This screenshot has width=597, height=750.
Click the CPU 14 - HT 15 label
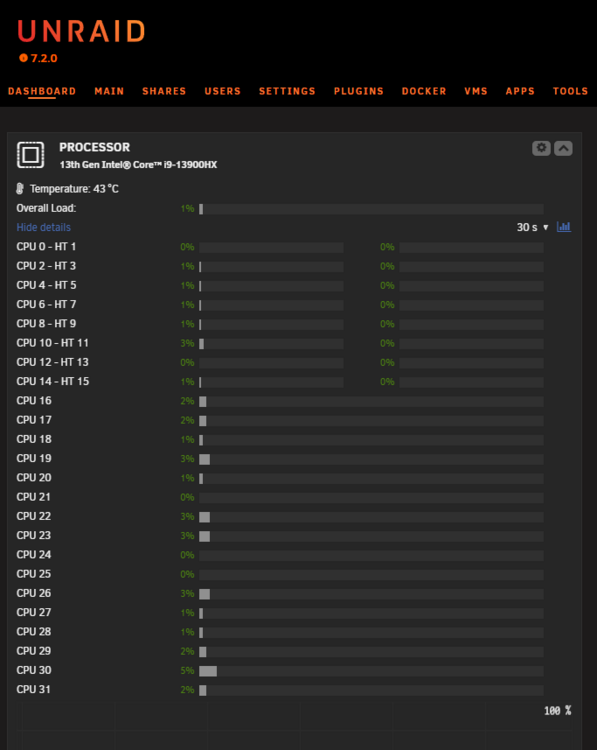click(53, 381)
